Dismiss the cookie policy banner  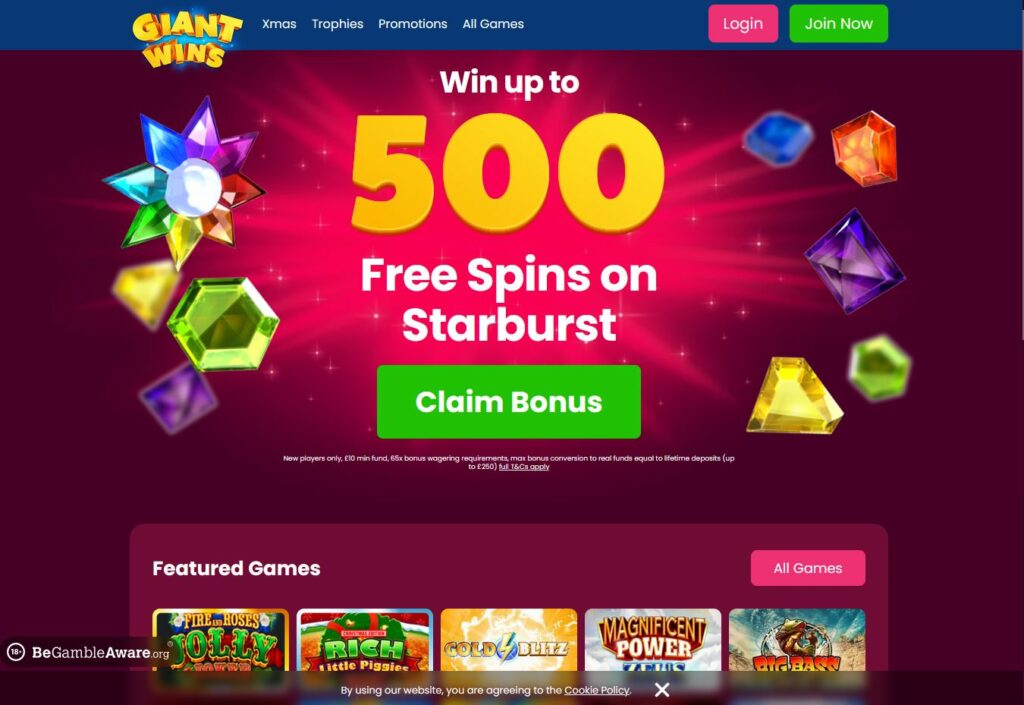(662, 690)
